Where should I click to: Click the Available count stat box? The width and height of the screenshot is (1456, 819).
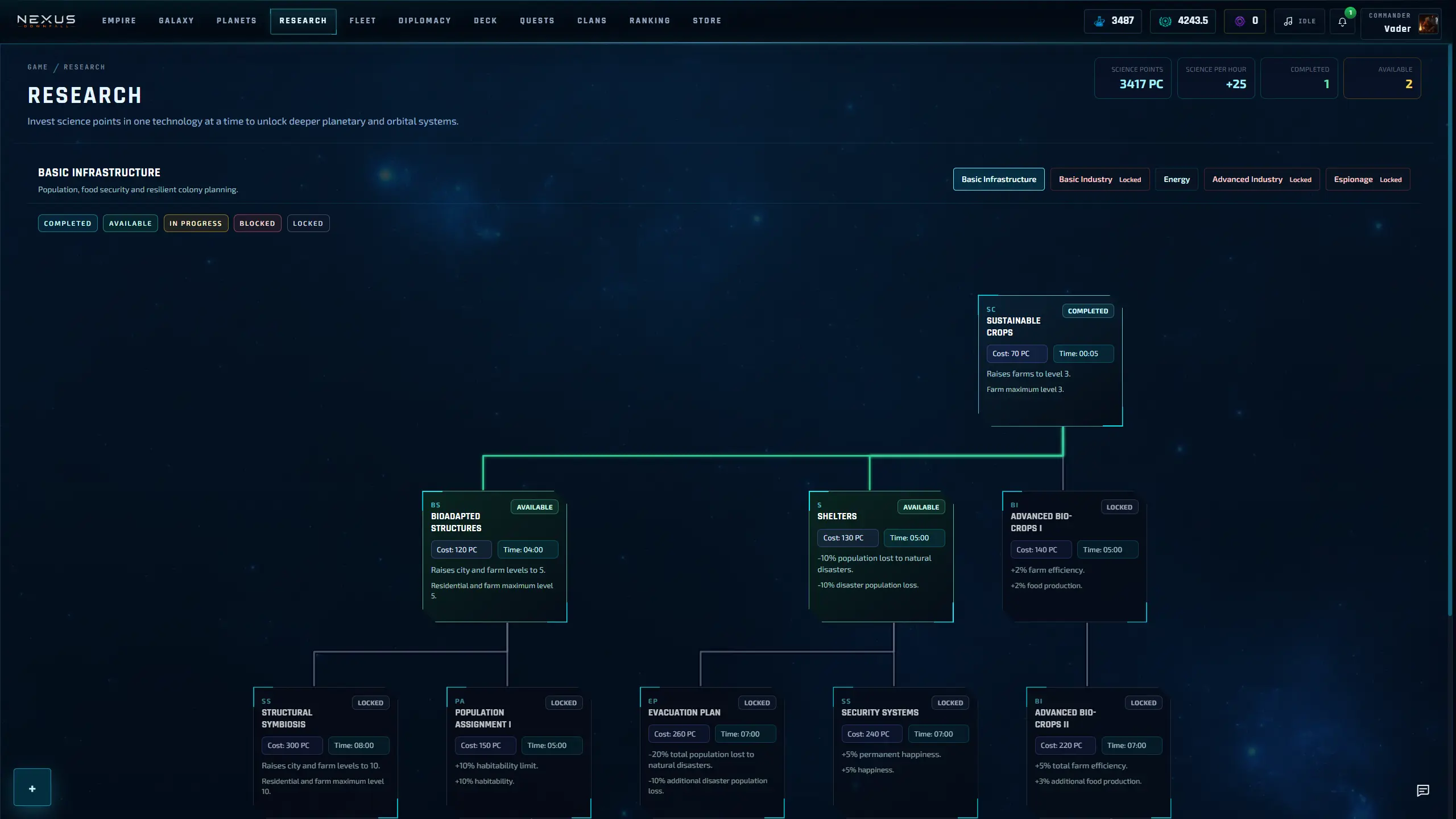(1382, 78)
